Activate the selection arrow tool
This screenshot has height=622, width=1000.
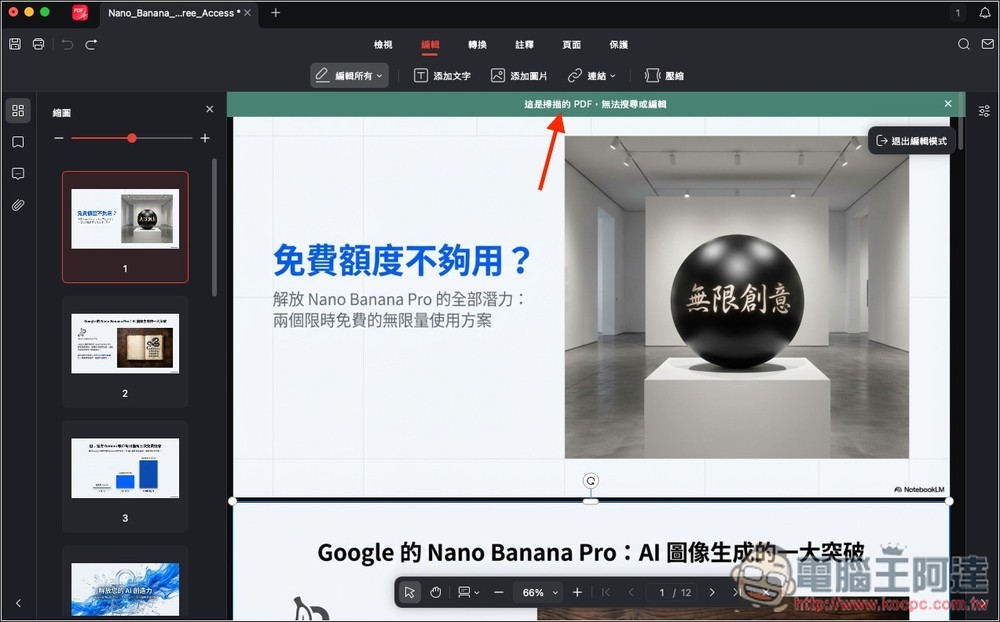(x=410, y=592)
